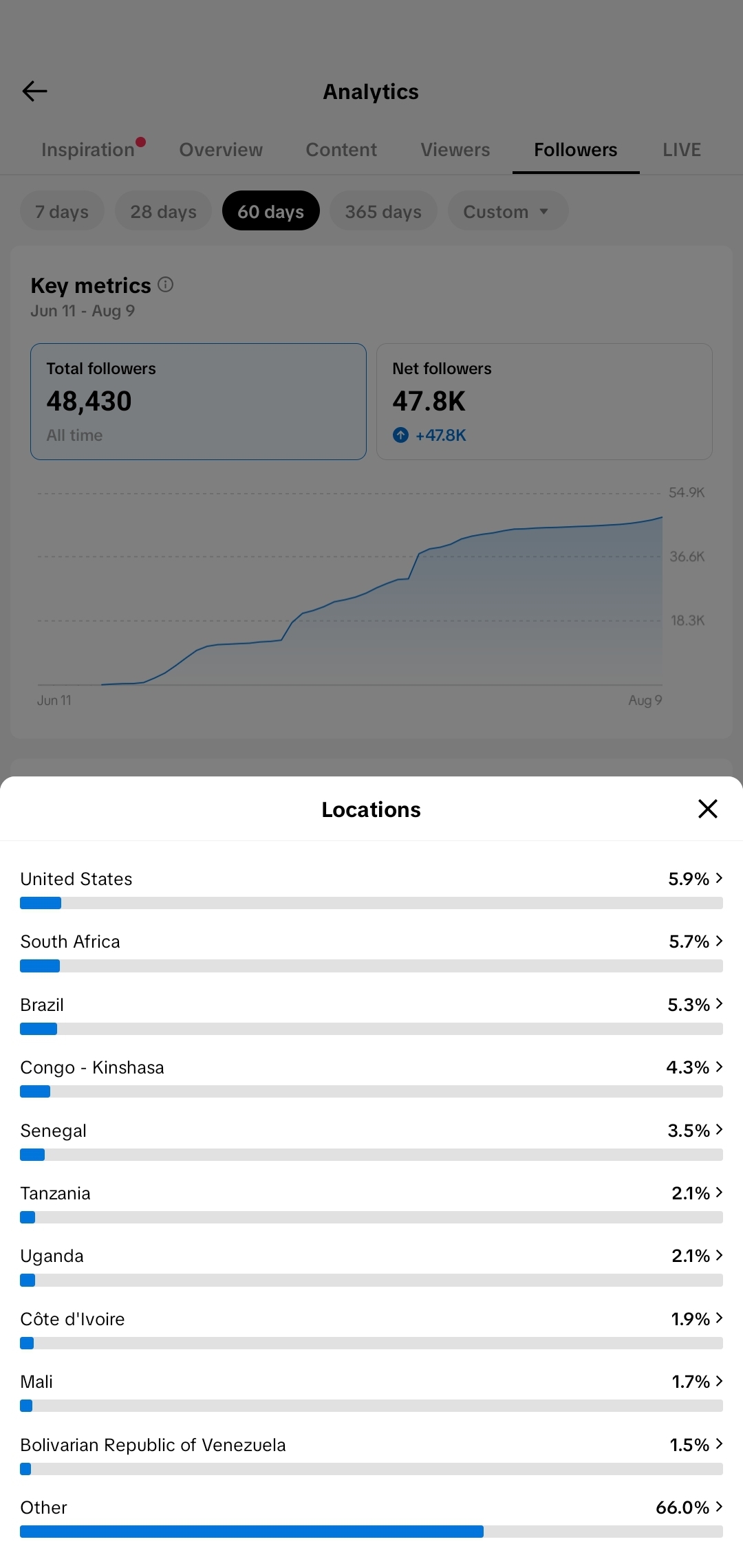743x1568 pixels.
Task: Click Key metrics info icon
Action: coord(165,284)
